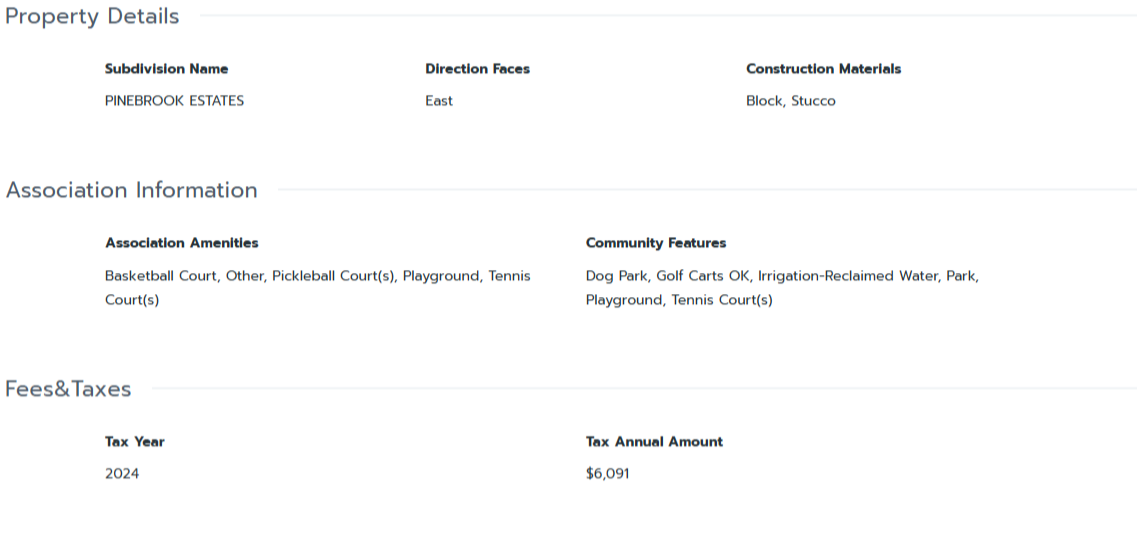1147x547 pixels.
Task: Click the $6,091 tax amount value
Action: coord(608,474)
